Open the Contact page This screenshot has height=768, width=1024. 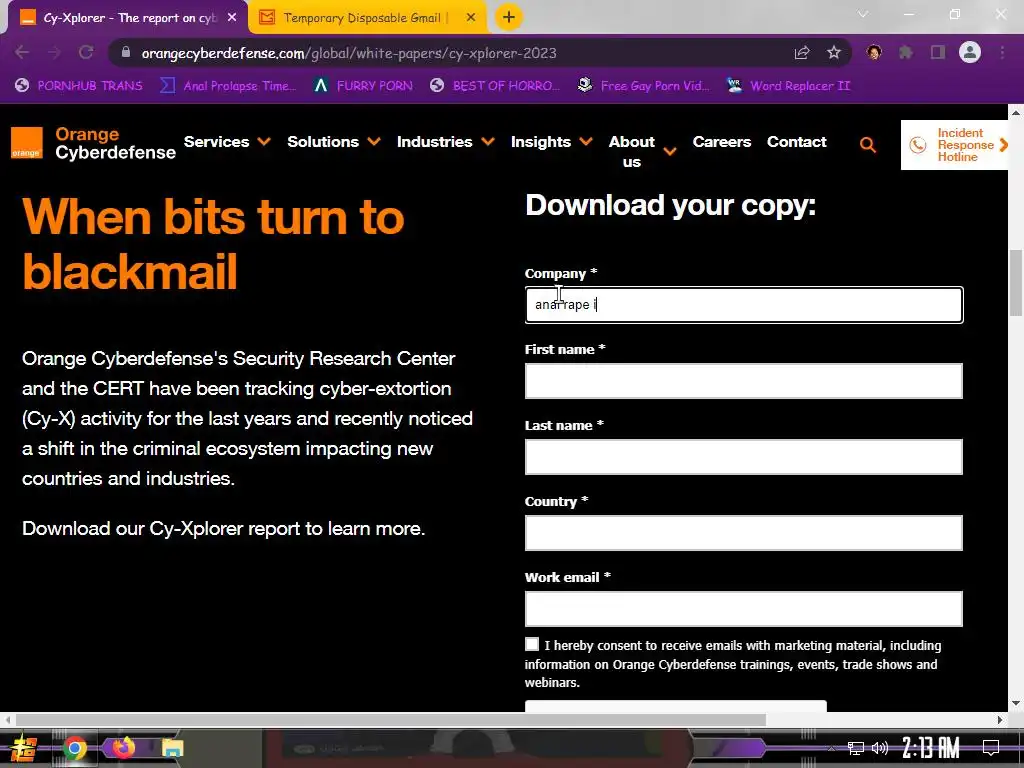(x=797, y=142)
